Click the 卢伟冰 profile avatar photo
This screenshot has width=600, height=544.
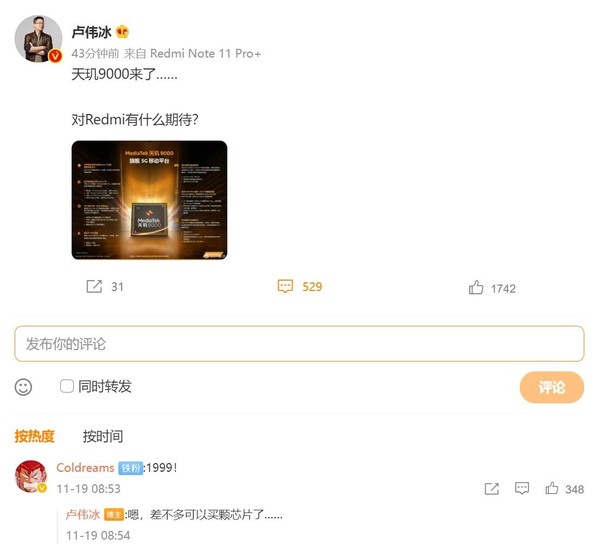[x=38, y=39]
